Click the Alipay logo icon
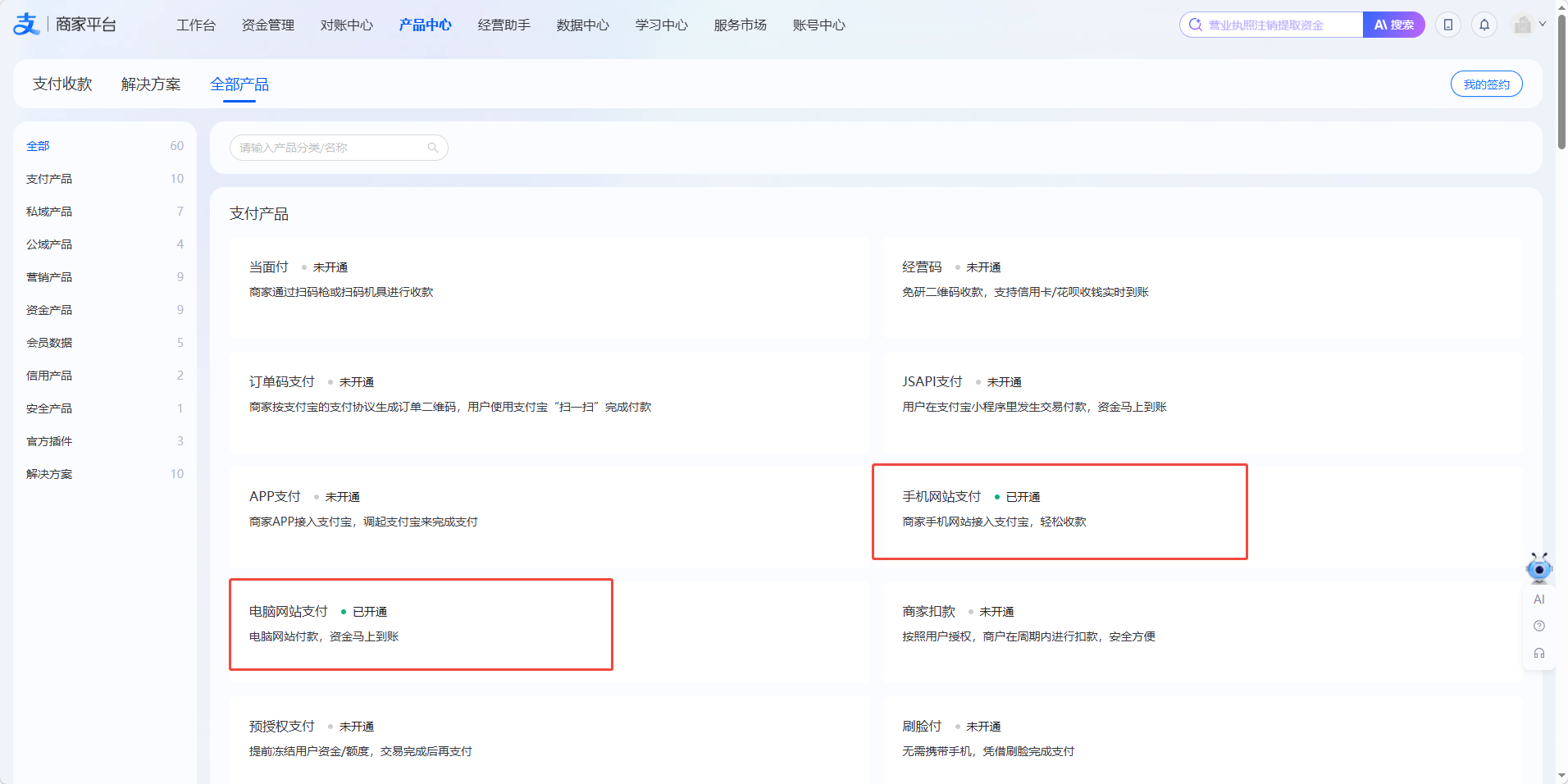This screenshot has height=784, width=1568. coord(26,25)
